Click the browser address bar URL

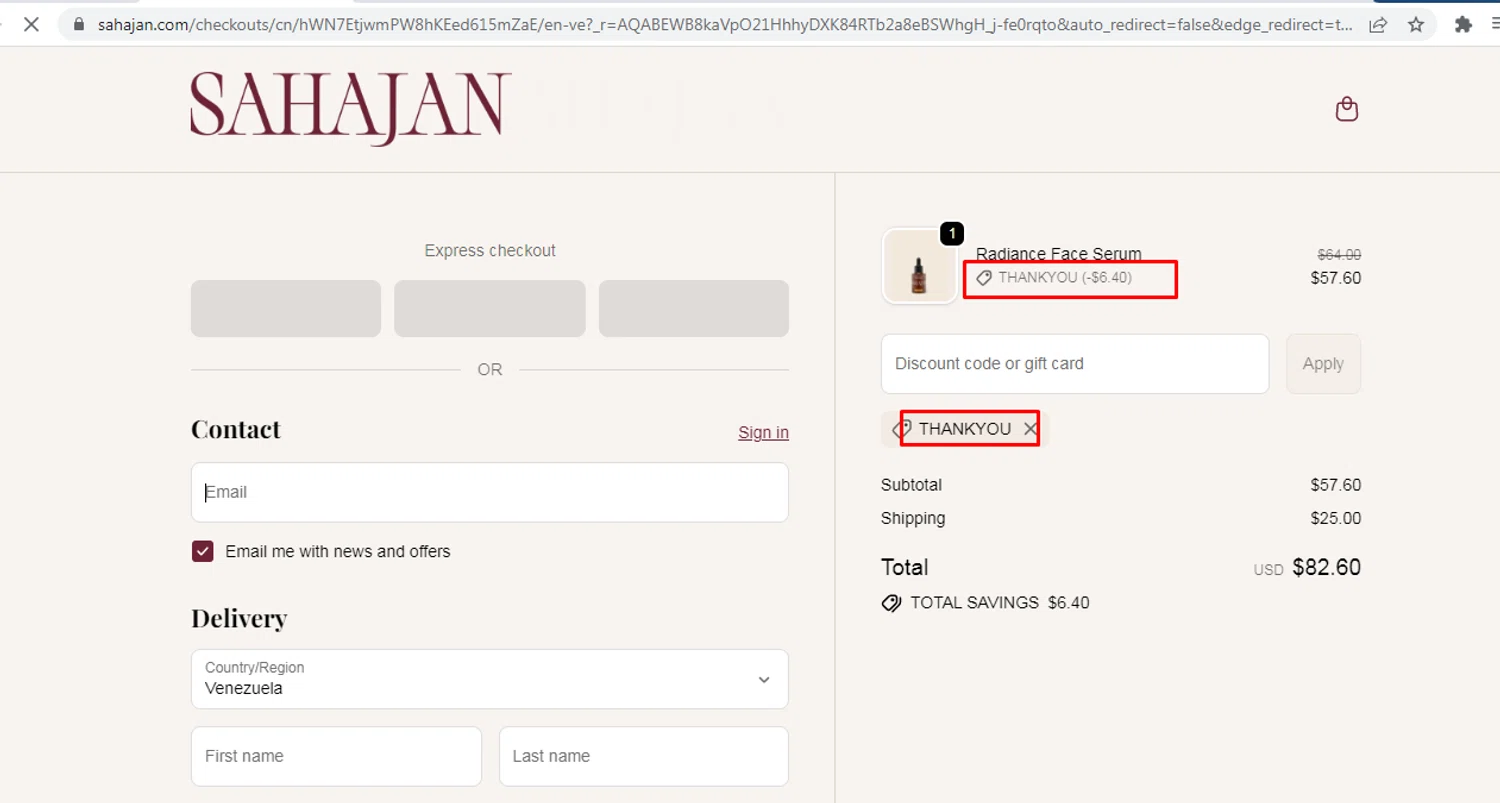pyautogui.click(x=725, y=25)
